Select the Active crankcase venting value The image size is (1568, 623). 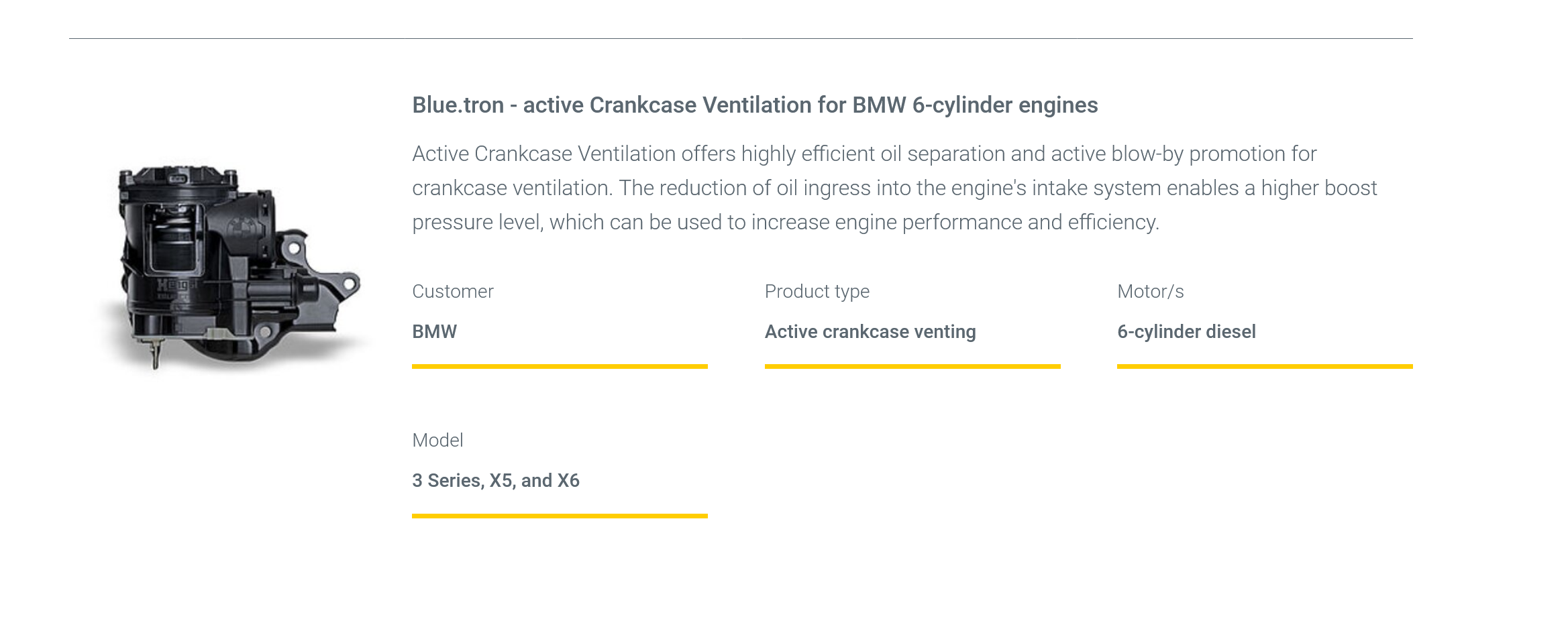pyautogui.click(x=870, y=332)
